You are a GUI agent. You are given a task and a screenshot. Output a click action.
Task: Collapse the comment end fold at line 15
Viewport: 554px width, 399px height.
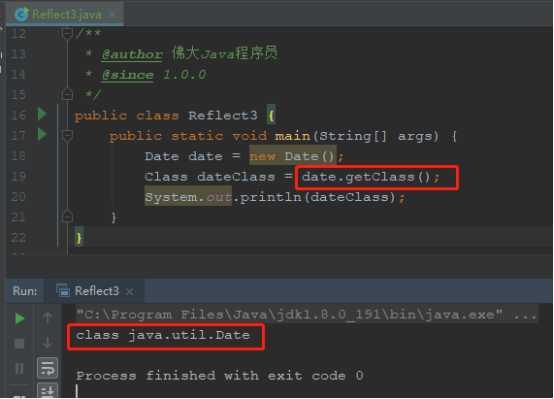(67, 94)
